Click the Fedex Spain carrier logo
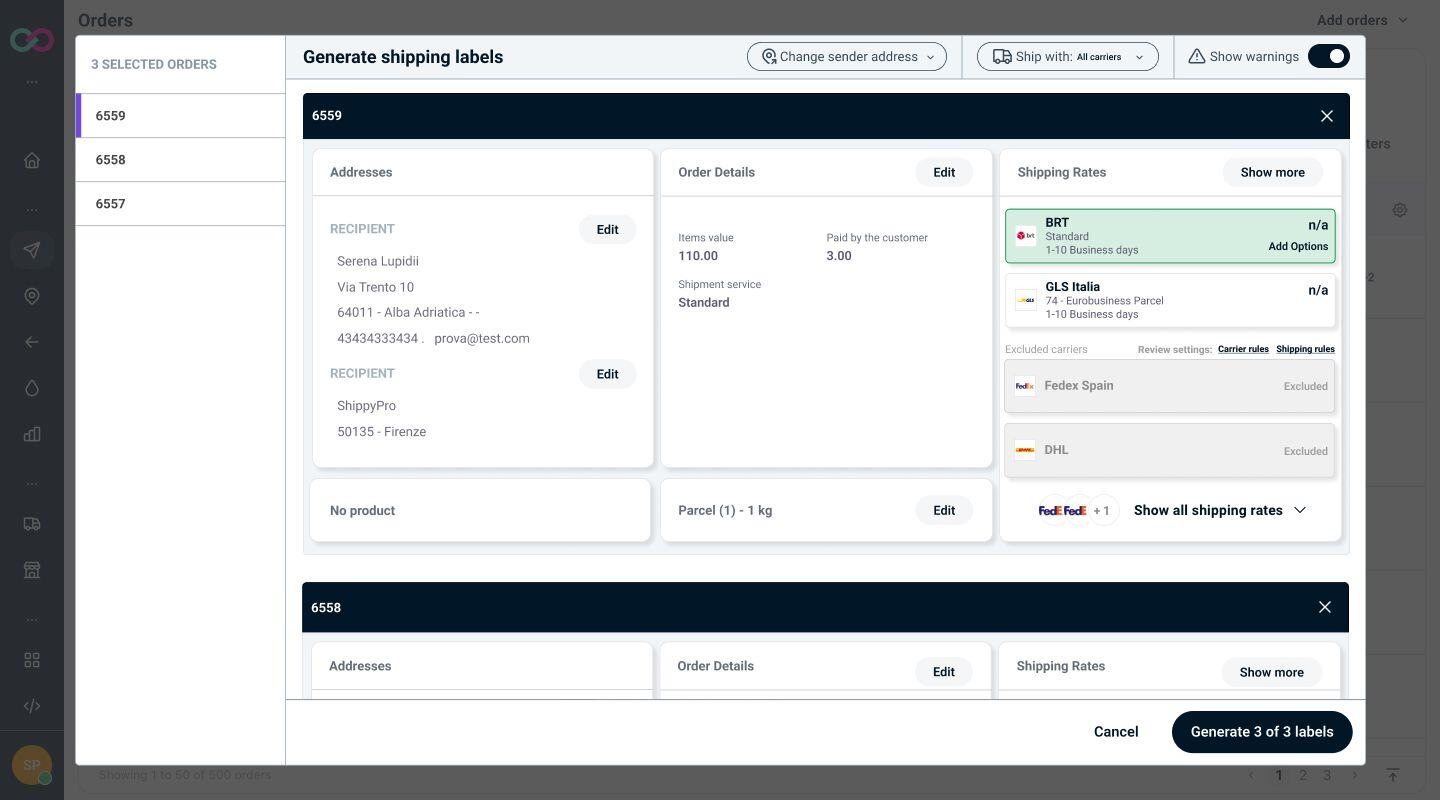This screenshot has width=1440, height=800. point(1025,386)
